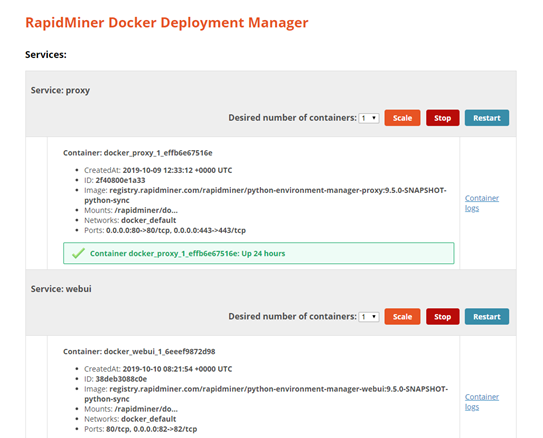Select 'Container: docker_webui_1_6eeef9872d98' heading
The width and height of the screenshot is (543, 438).
(139, 352)
